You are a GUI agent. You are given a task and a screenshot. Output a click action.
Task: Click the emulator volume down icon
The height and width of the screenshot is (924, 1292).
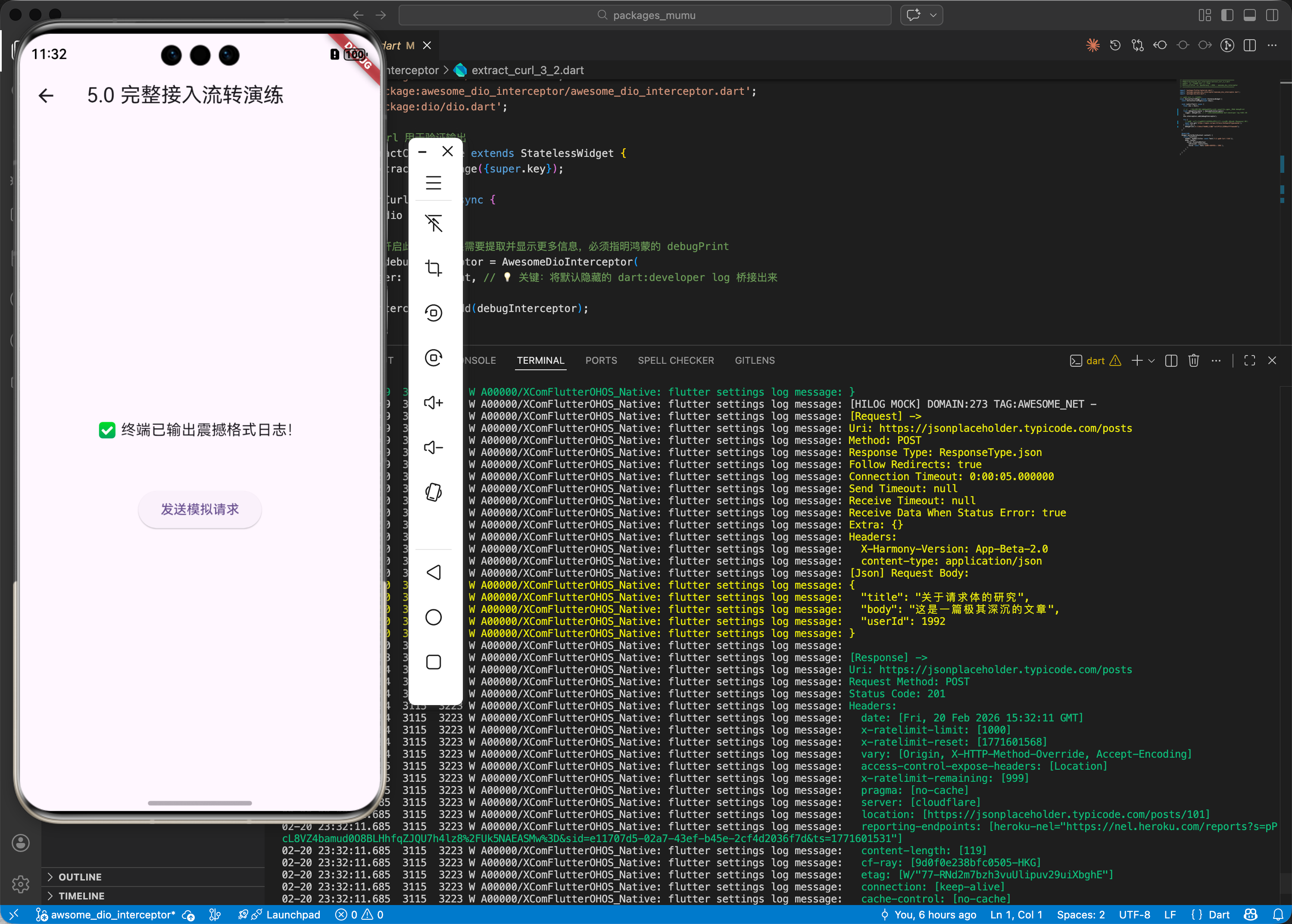(x=434, y=448)
